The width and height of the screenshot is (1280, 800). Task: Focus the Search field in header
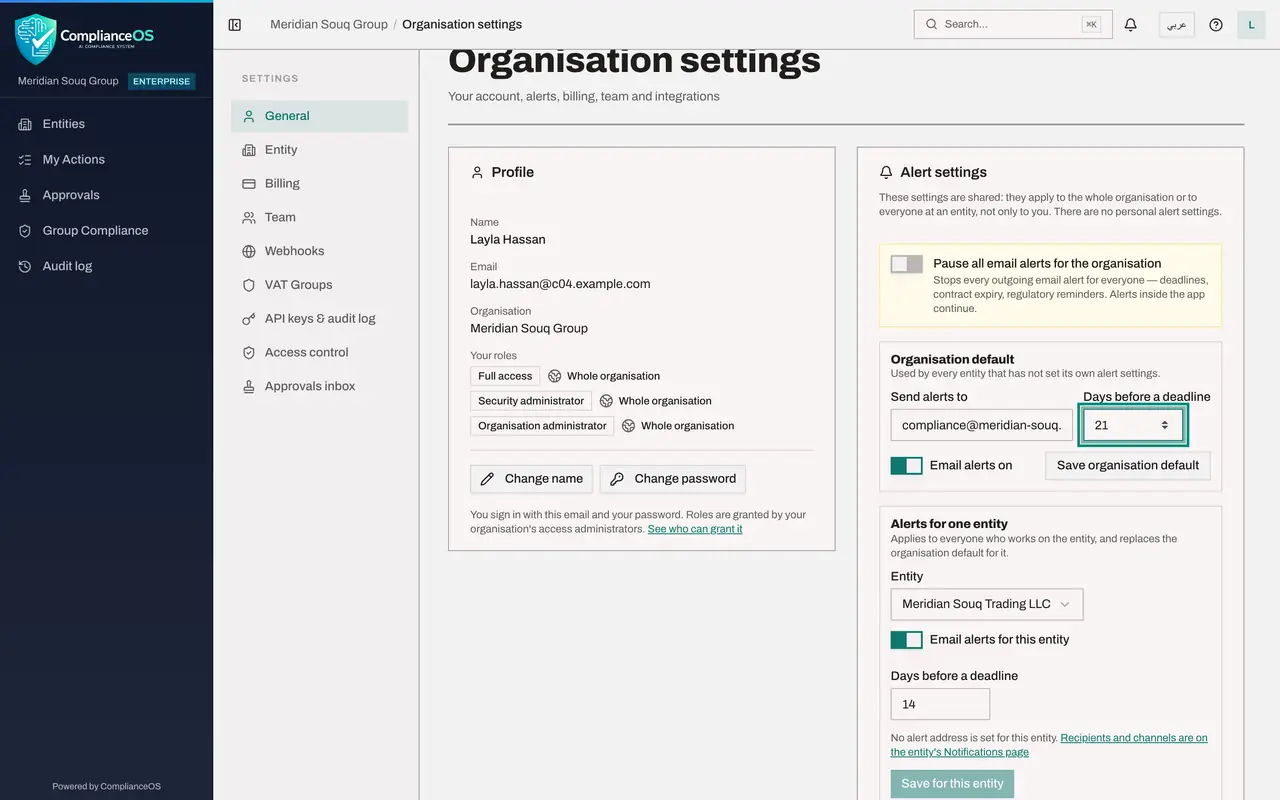(x=1013, y=24)
